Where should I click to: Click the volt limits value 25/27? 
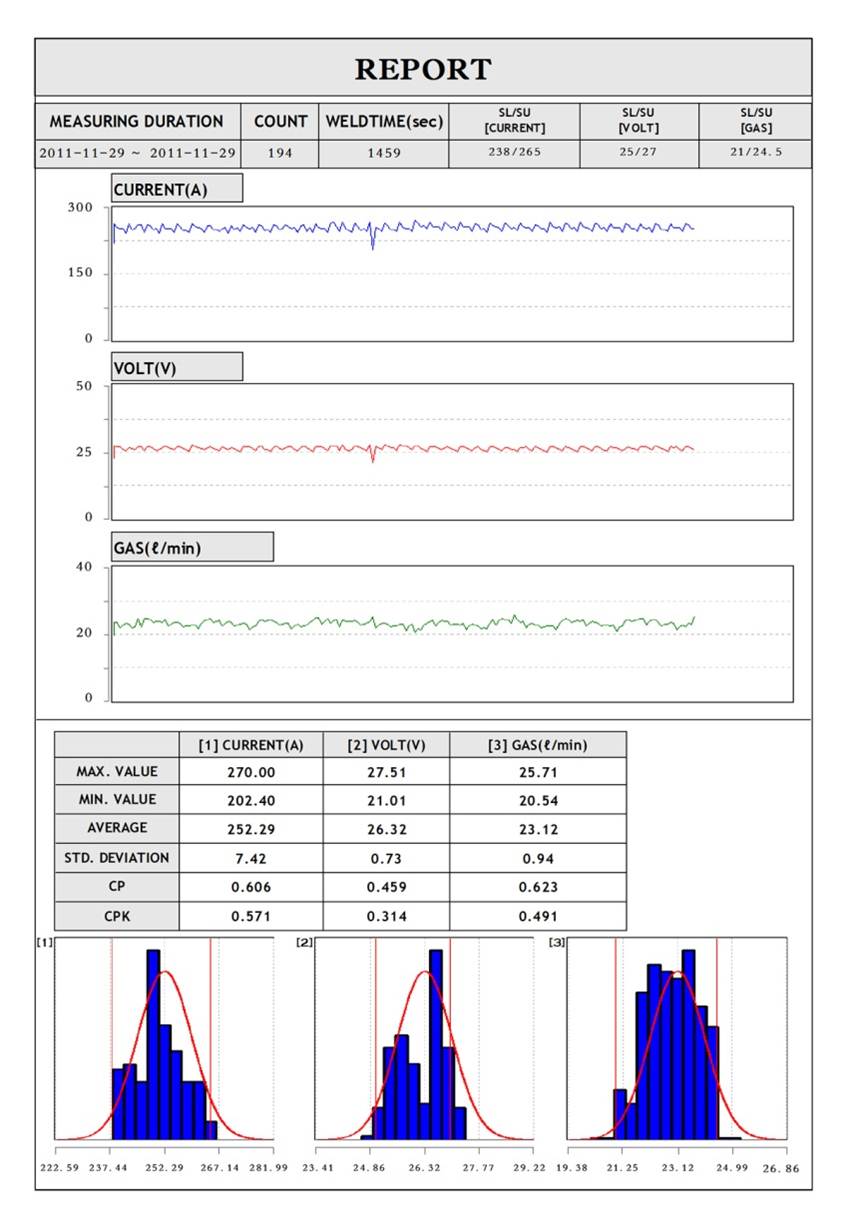pos(639,154)
